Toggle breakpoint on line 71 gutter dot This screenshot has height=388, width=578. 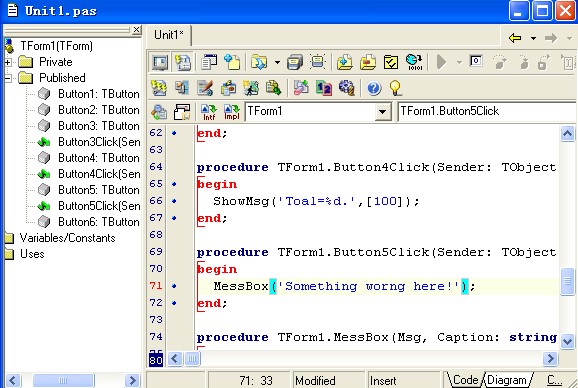pos(174,286)
